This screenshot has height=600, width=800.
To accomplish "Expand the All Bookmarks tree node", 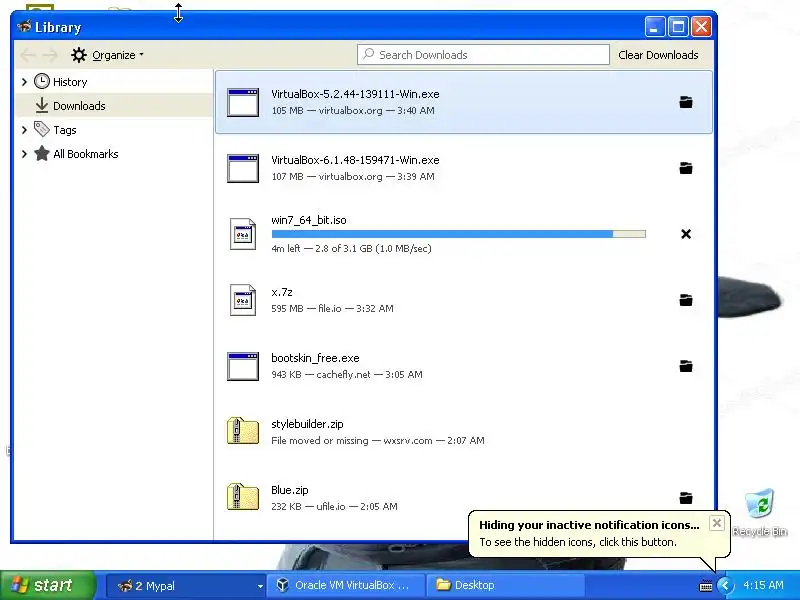I will tap(24, 154).
